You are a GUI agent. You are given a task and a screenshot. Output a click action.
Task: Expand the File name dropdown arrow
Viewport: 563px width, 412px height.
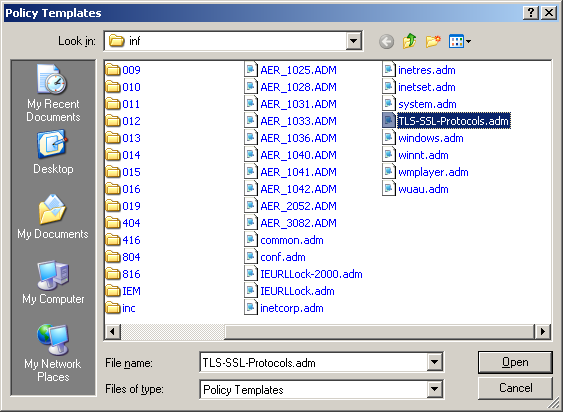pyautogui.click(x=434, y=362)
